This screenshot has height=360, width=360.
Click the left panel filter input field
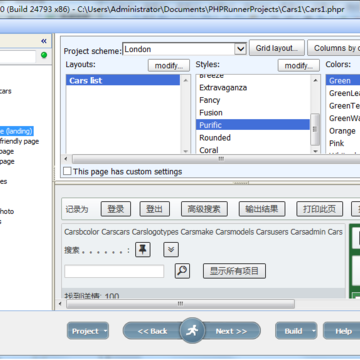point(17,56)
